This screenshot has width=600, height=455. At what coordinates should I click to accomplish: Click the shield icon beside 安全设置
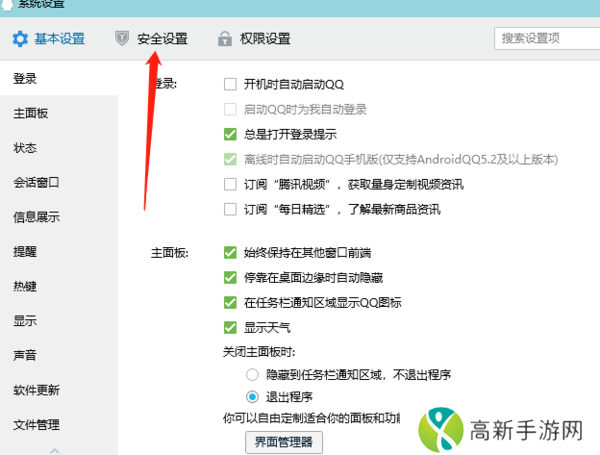tap(122, 39)
